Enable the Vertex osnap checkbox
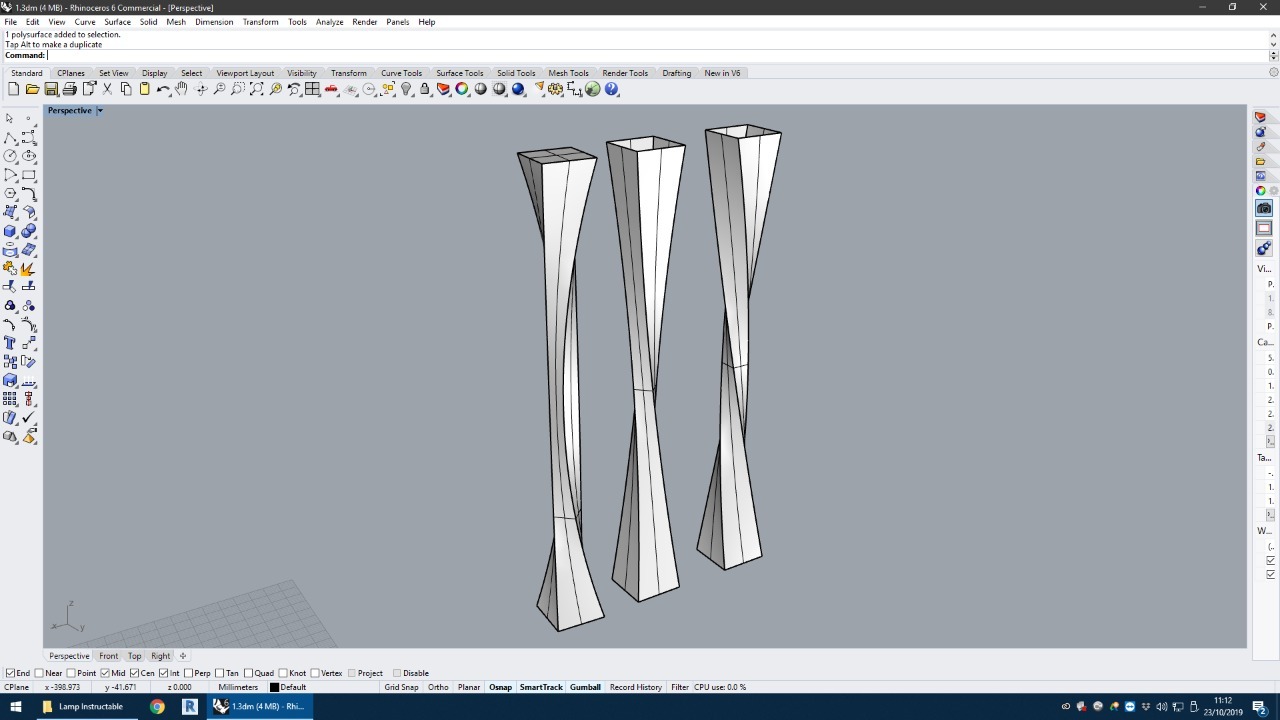1280x720 pixels. pyautogui.click(x=314, y=673)
